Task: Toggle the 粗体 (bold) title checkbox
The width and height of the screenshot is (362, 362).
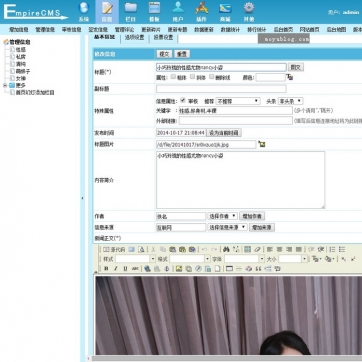Action: pyautogui.click(x=173, y=77)
